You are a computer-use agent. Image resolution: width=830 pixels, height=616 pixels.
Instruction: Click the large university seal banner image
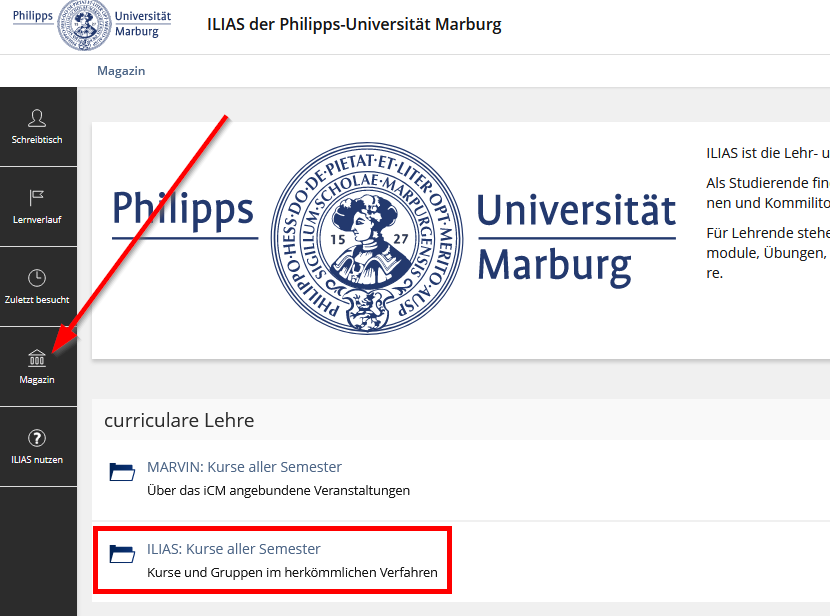coord(394,238)
